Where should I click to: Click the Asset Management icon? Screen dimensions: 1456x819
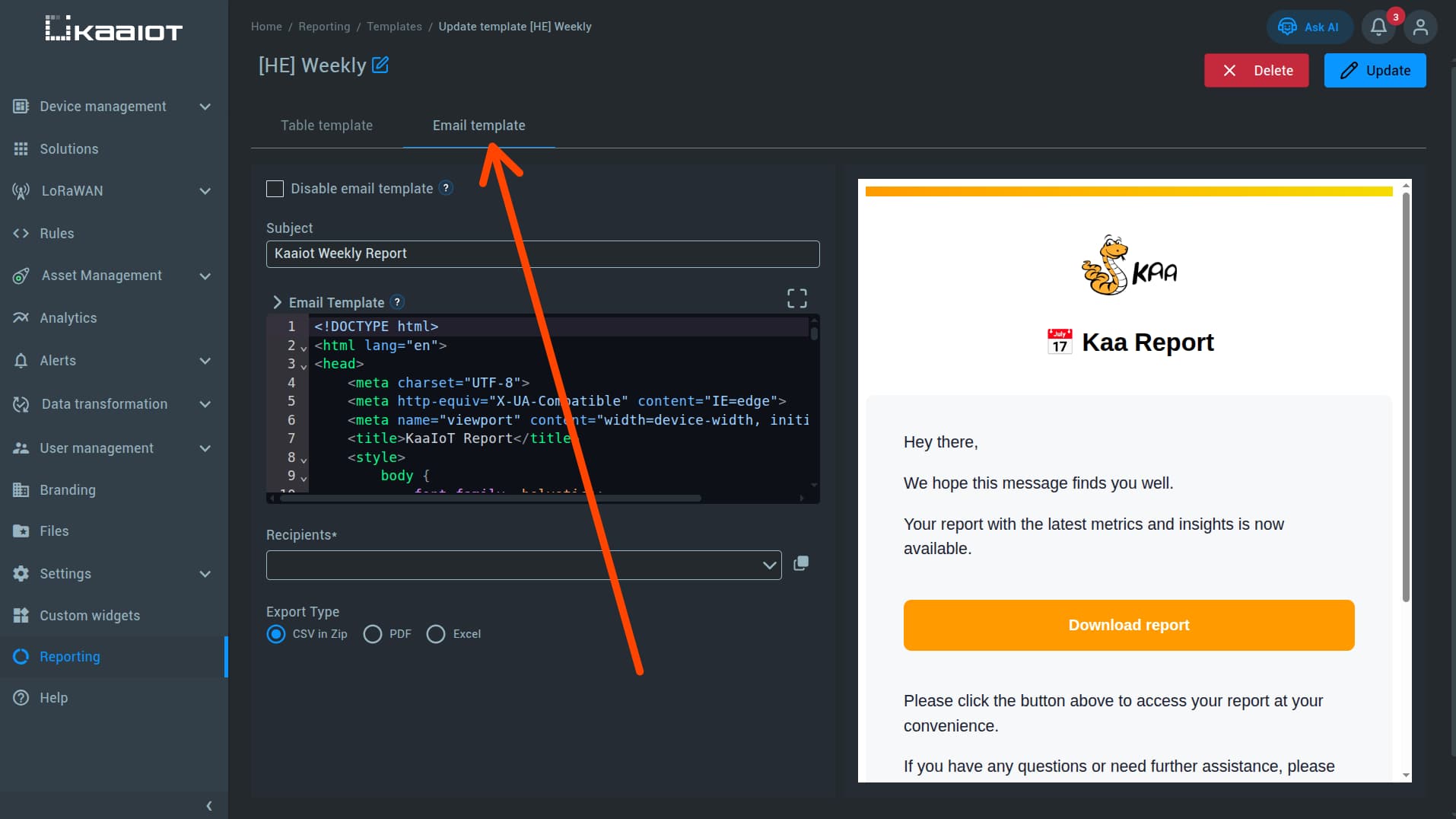click(x=21, y=276)
